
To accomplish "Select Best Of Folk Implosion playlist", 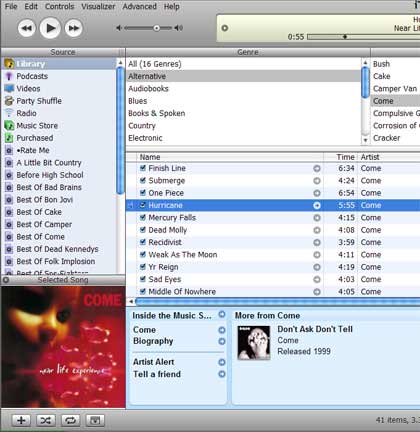I will click(59, 261).
